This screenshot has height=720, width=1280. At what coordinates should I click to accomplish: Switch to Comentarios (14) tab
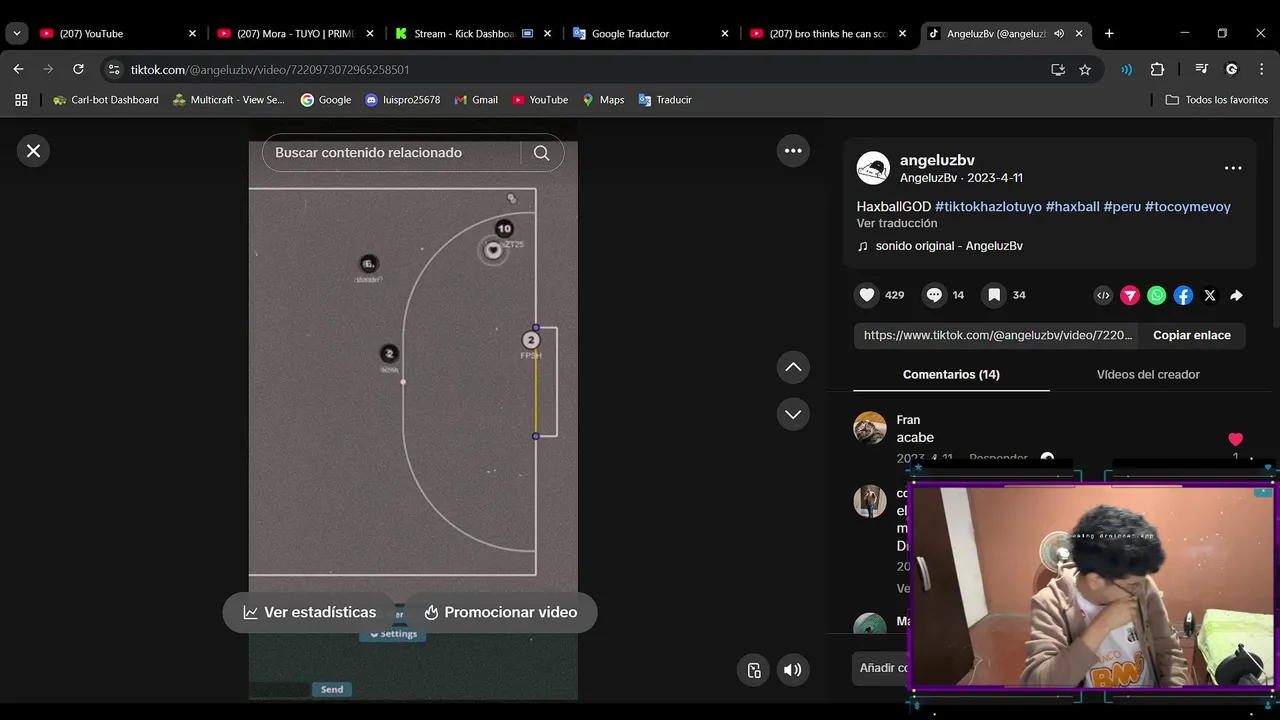[x=951, y=375]
